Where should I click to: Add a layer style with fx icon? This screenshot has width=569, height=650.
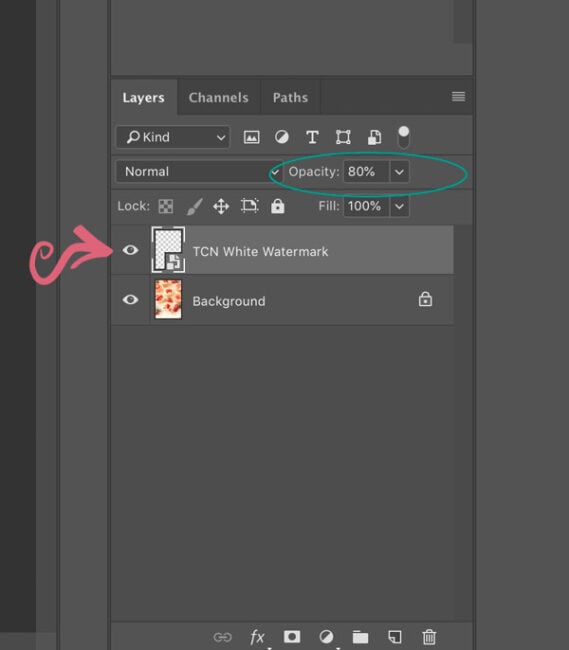pyautogui.click(x=257, y=637)
